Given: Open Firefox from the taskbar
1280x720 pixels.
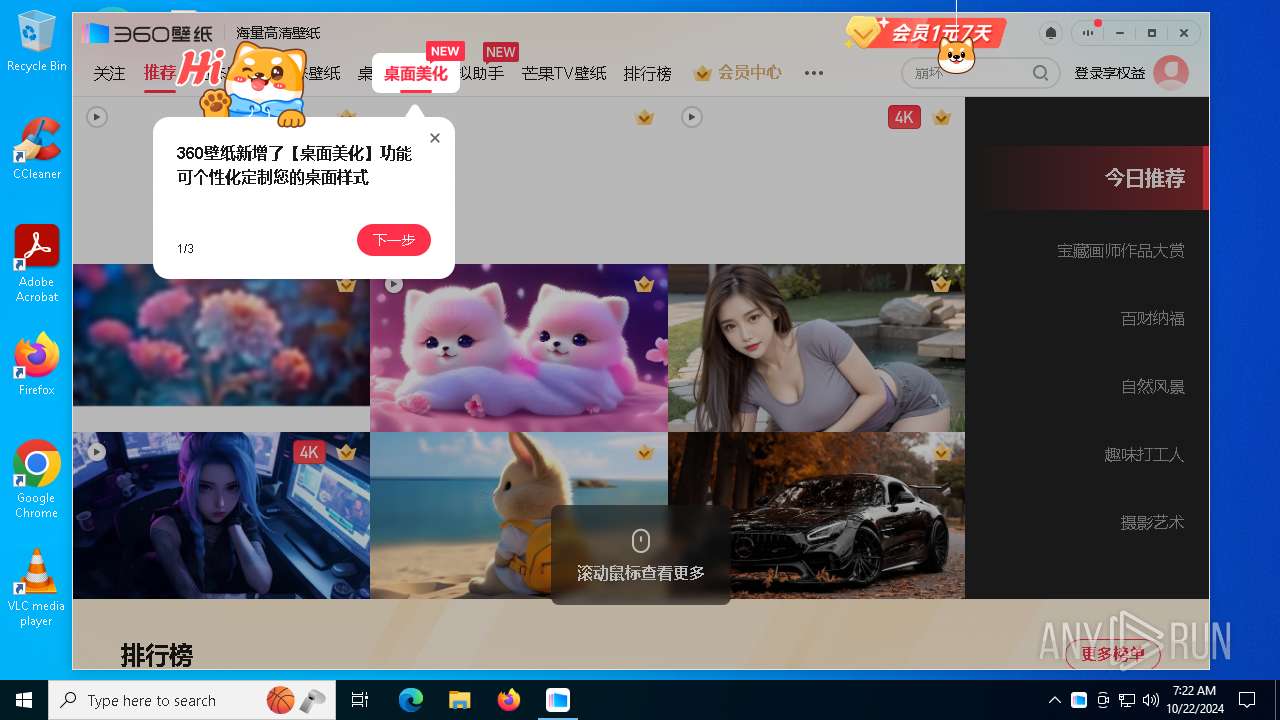Looking at the screenshot, I should (509, 700).
